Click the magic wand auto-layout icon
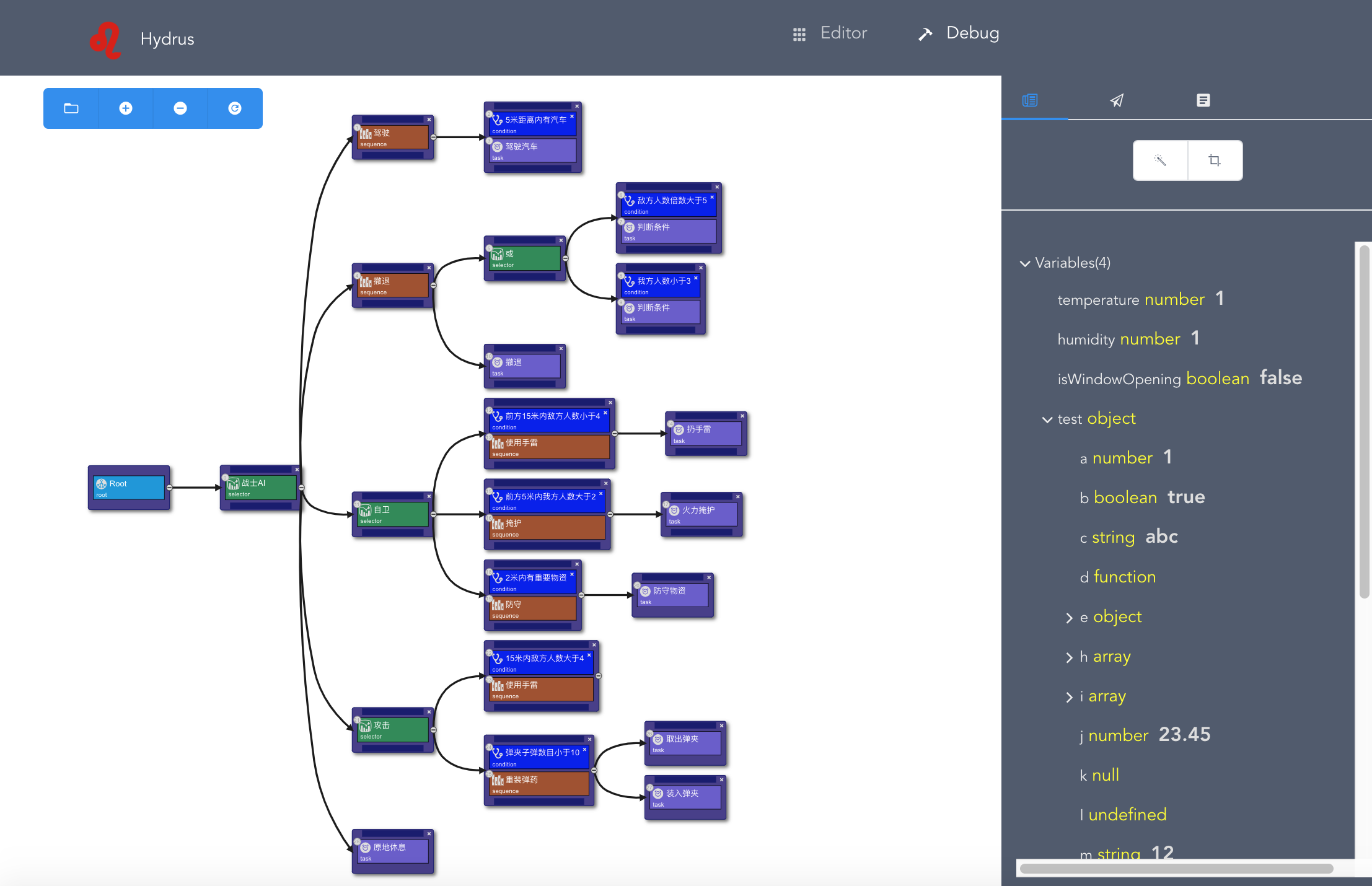This screenshot has width=1372, height=886. coord(1160,160)
